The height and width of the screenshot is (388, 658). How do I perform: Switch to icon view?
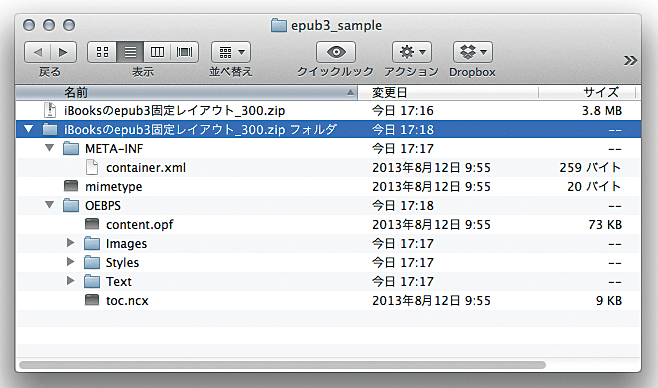pyautogui.click(x=102, y=52)
